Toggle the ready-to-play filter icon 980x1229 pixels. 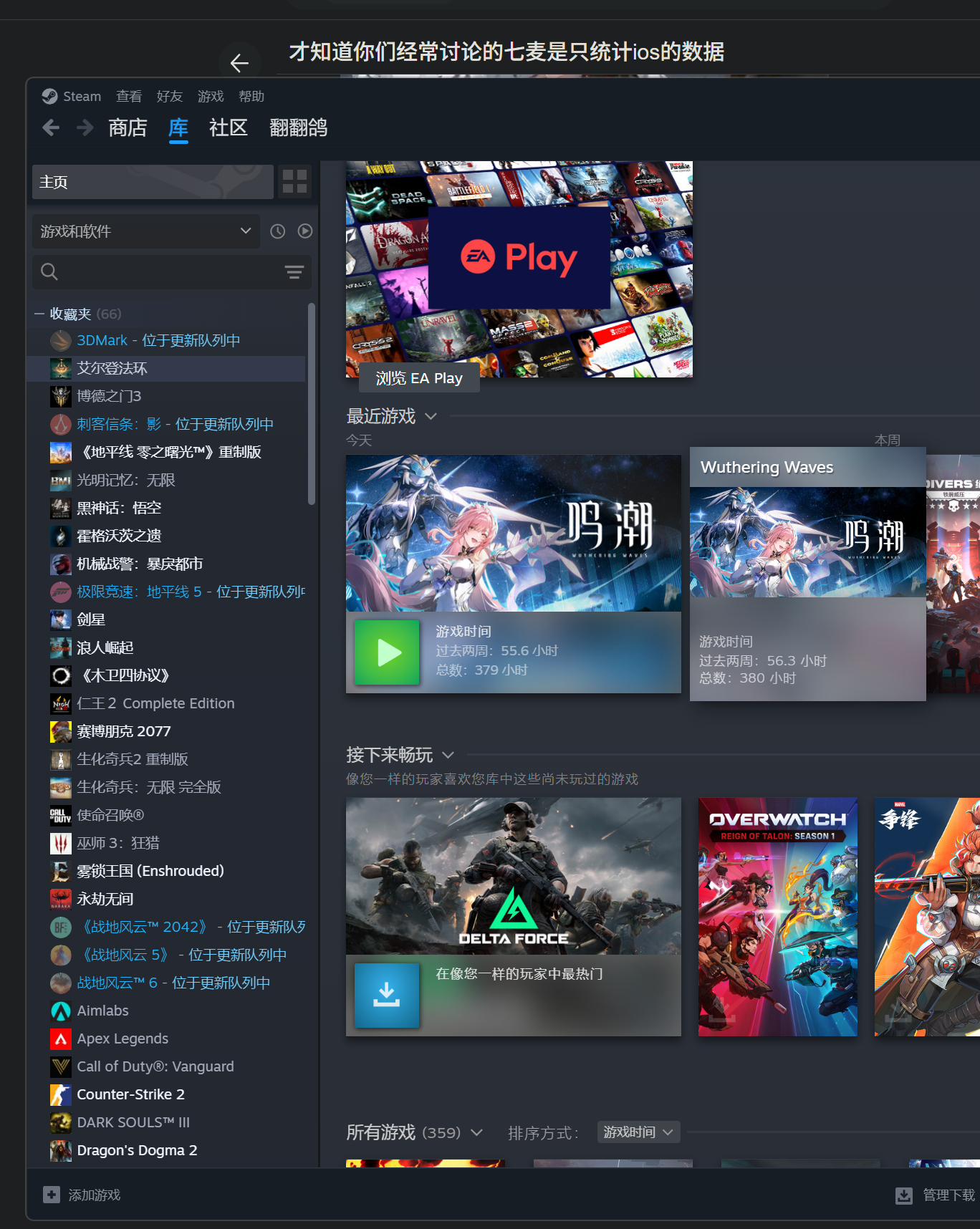pos(305,231)
